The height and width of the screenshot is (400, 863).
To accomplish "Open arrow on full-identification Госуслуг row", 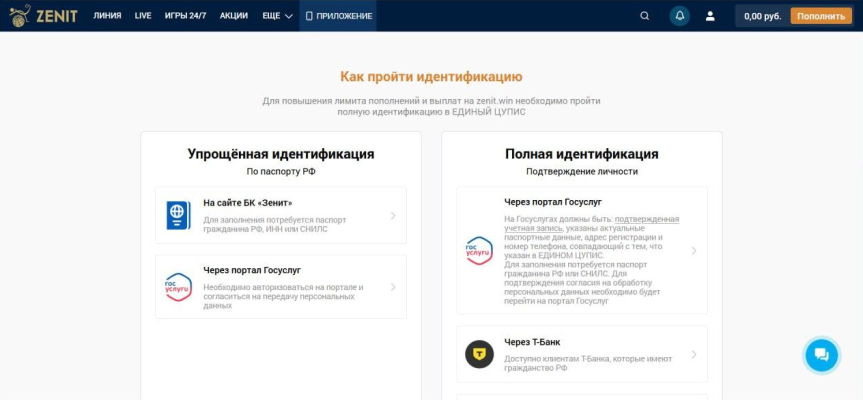I will click(x=694, y=250).
